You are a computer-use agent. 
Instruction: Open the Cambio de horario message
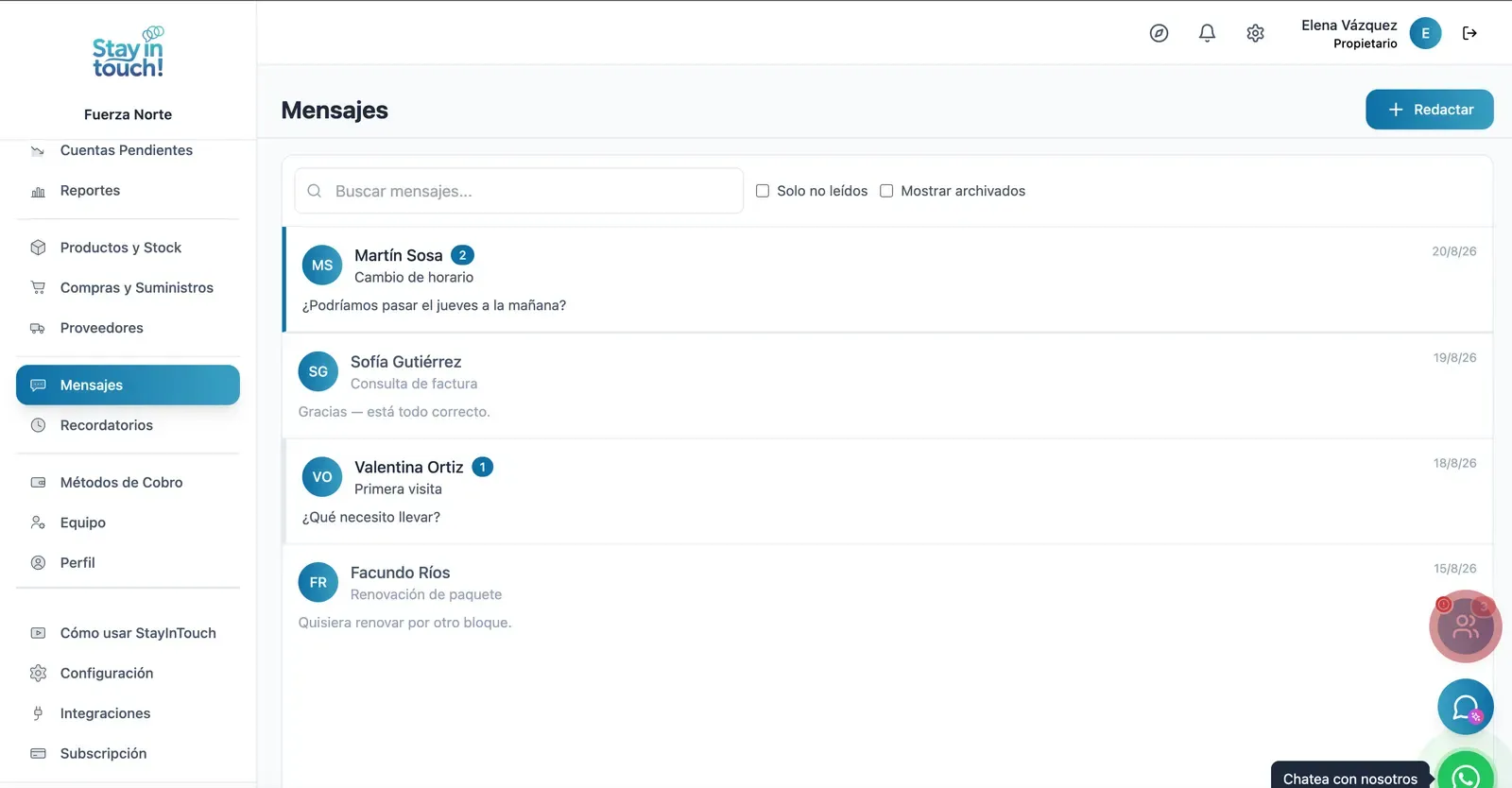pyautogui.click(x=888, y=280)
